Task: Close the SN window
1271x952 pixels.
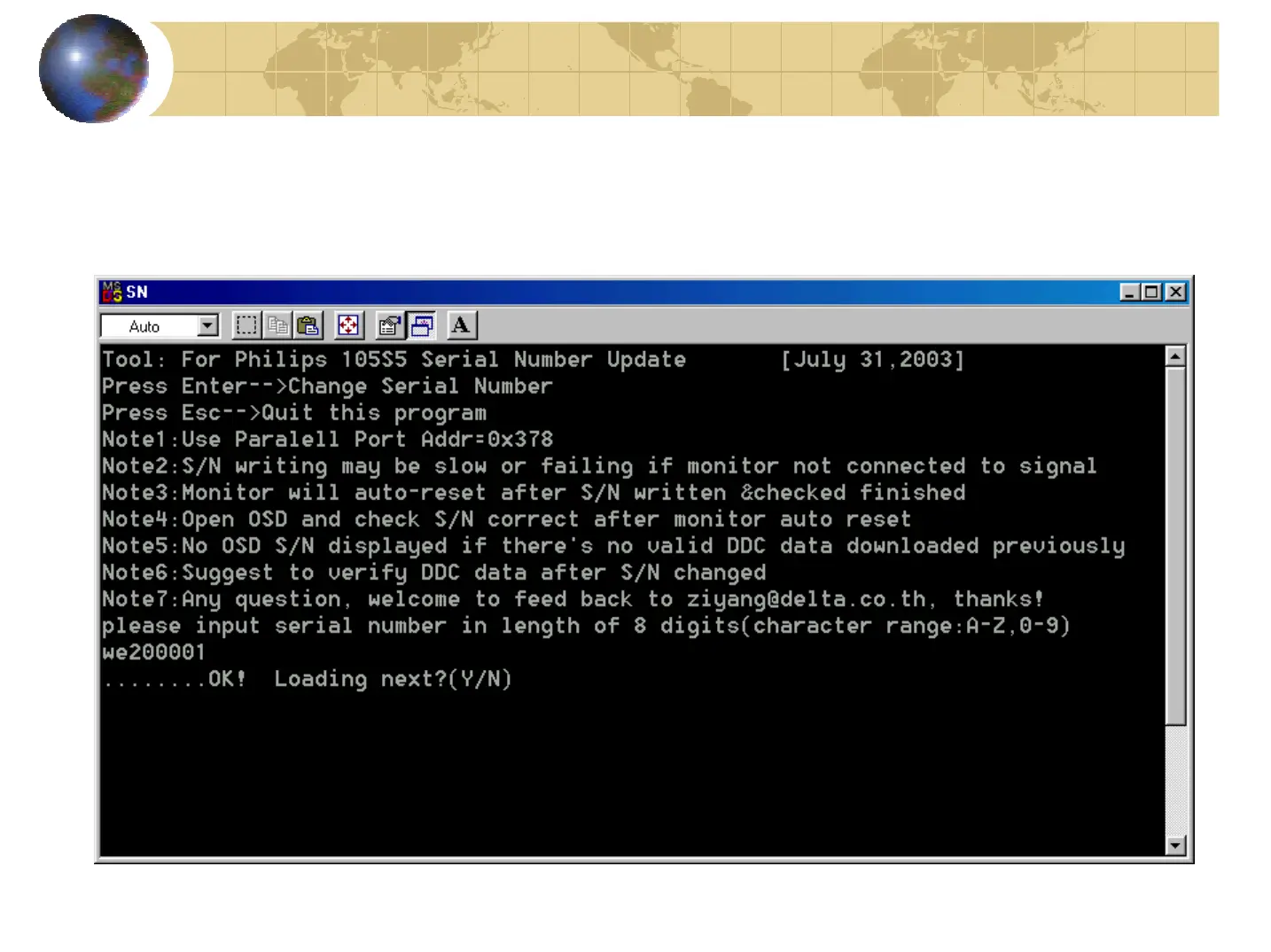Action: 1176,292
